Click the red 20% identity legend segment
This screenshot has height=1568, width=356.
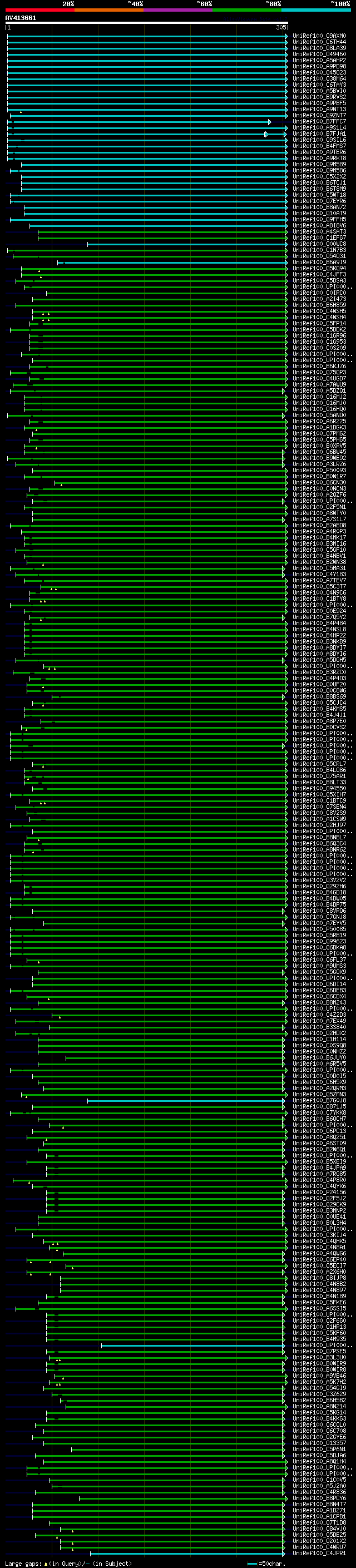click(39, 10)
